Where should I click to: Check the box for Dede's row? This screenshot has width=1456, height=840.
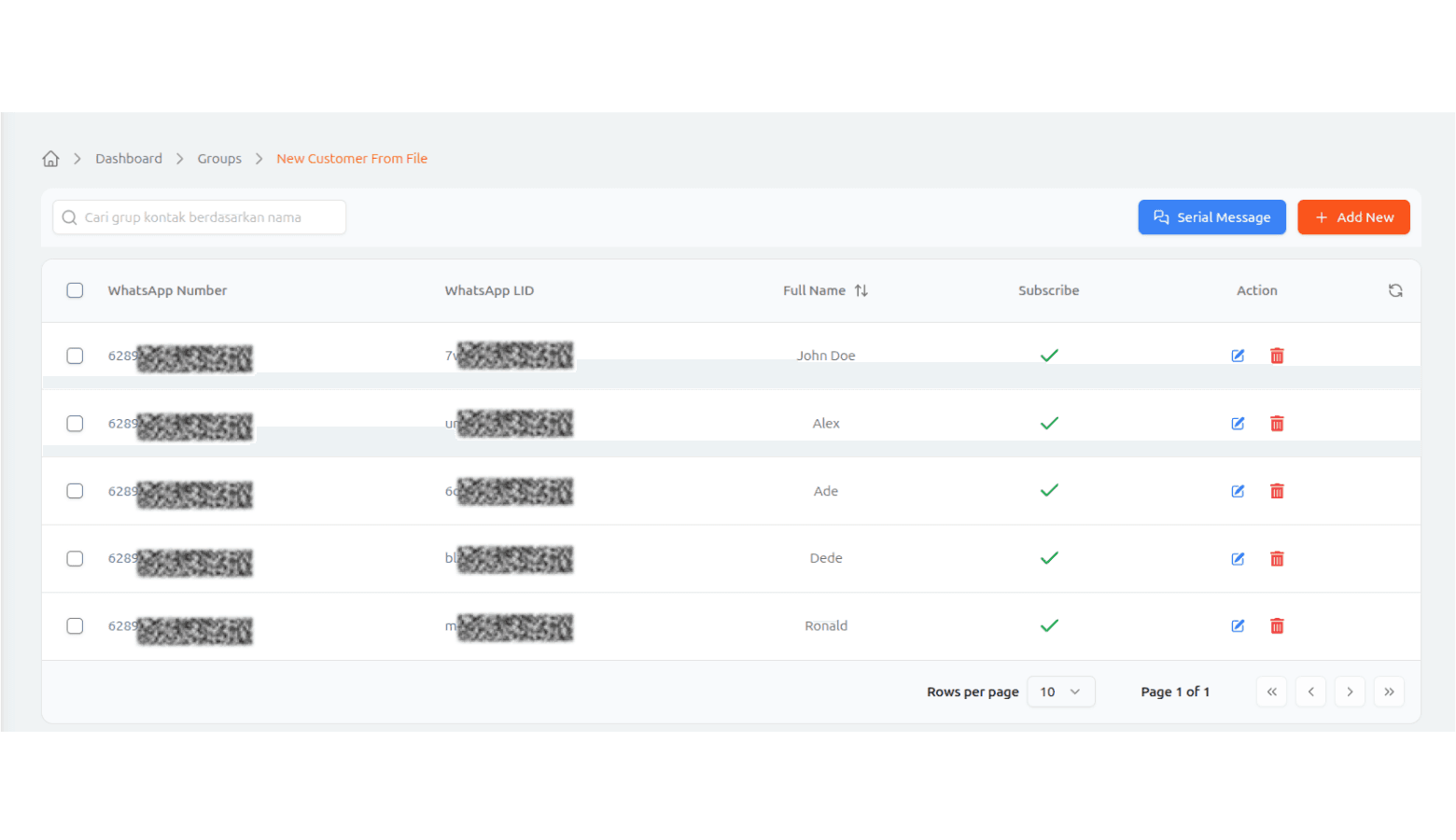pyautogui.click(x=75, y=559)
